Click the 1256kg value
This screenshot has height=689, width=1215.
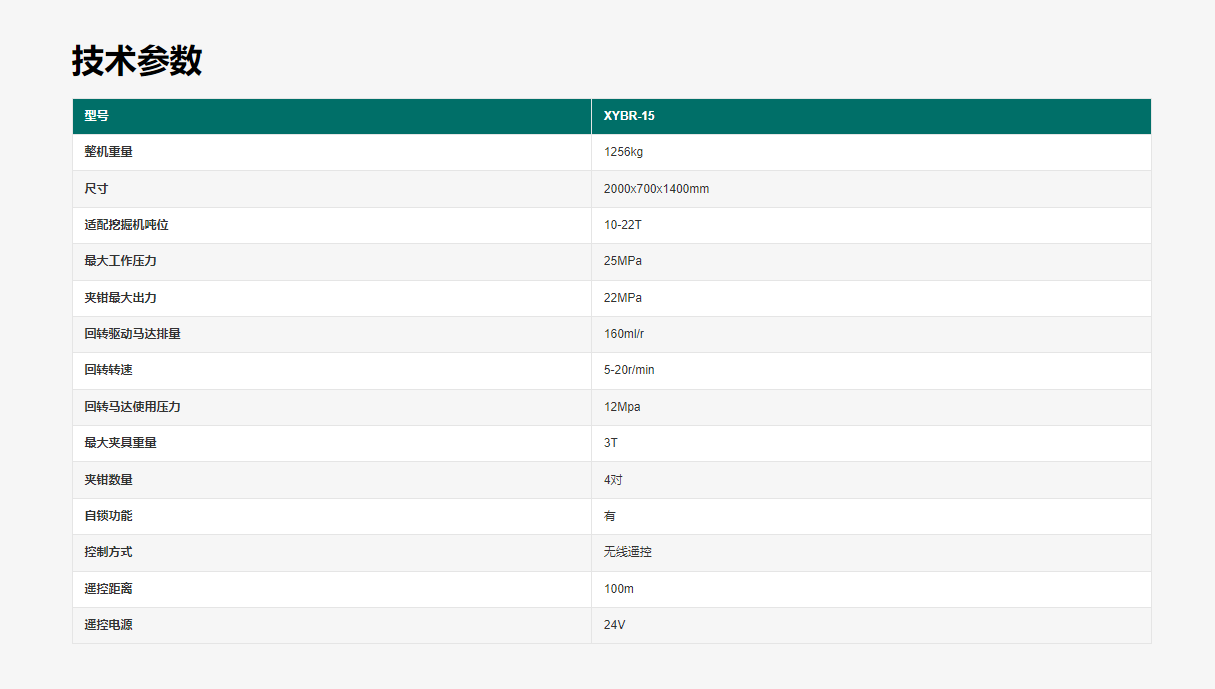(624, 152)
